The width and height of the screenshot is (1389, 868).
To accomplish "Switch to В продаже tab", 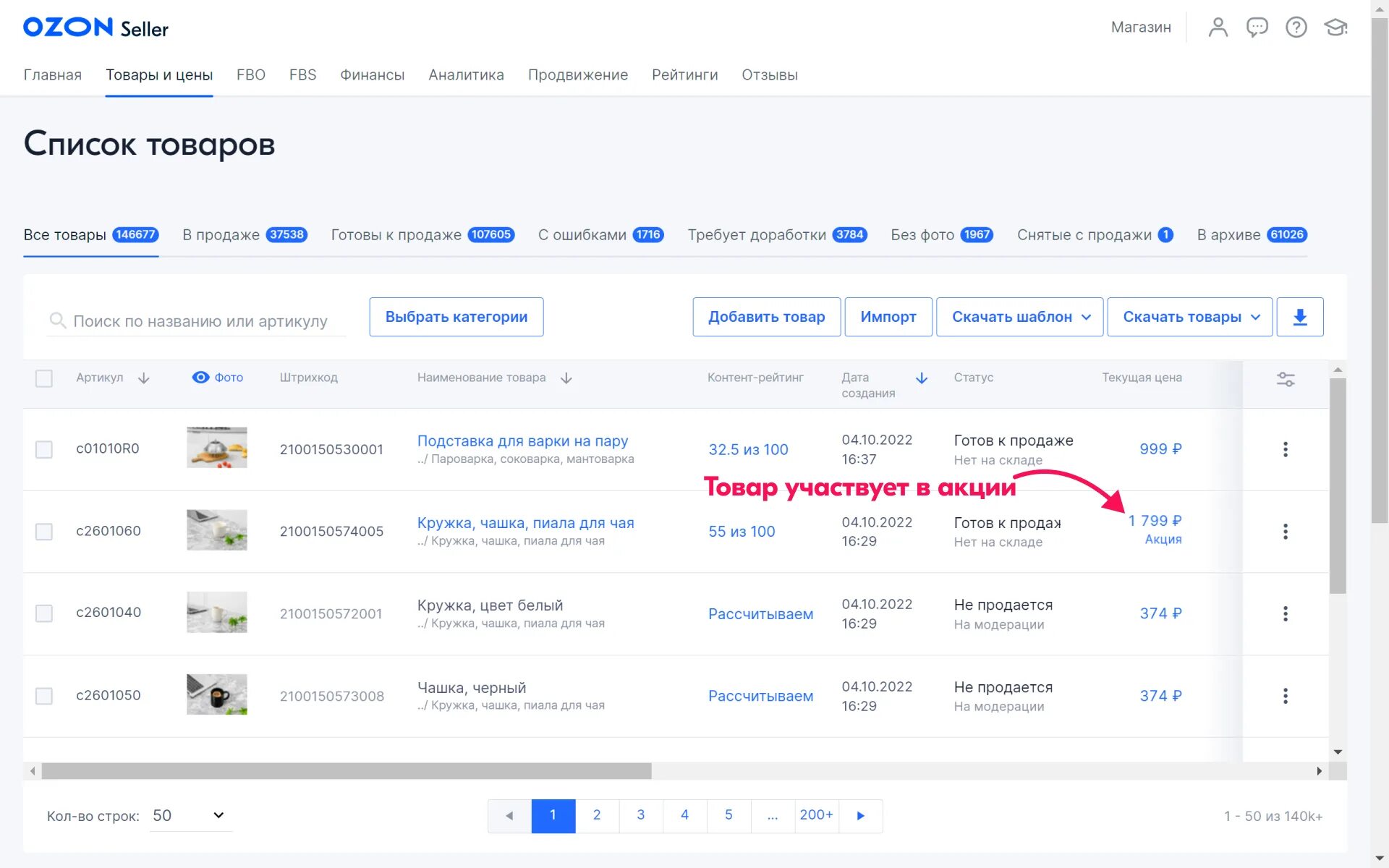I will pyautogui.click(x=245, y=235).
